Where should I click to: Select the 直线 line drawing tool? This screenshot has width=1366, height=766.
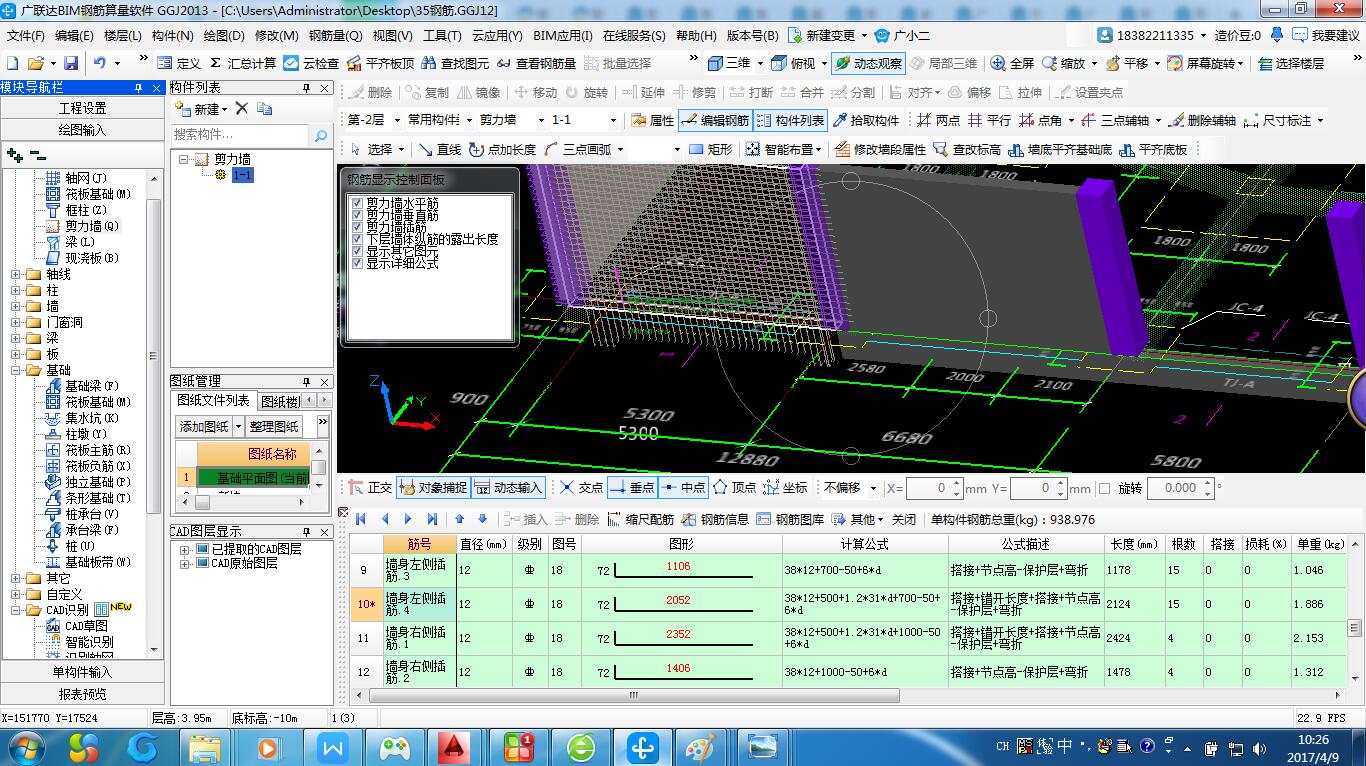tap(439, 149)
